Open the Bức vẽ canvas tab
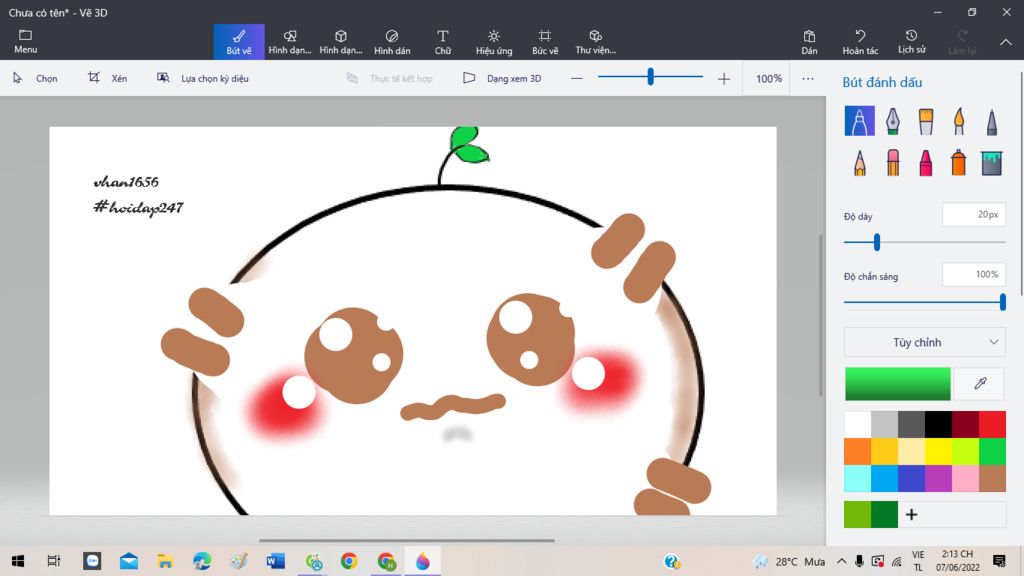1024x576 pixels. pos(545,42)
